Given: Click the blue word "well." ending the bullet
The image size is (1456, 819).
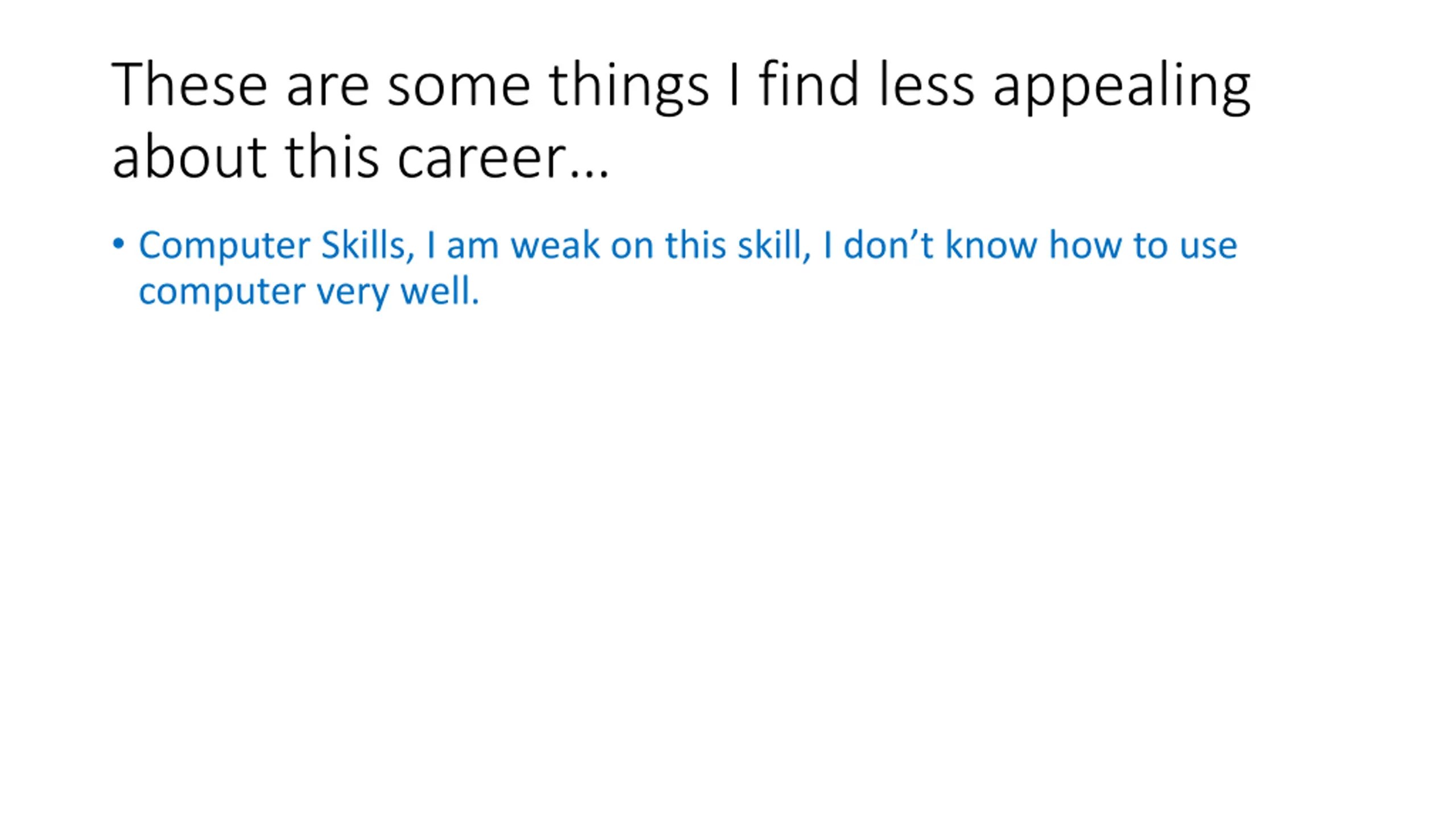Looking at the screenshot, I should click(x=440, y=291).
